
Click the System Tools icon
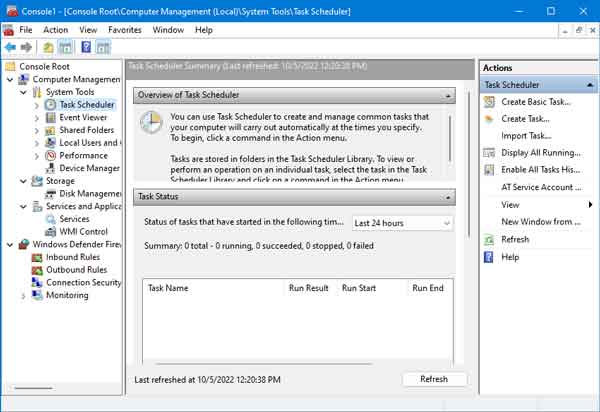37,92
